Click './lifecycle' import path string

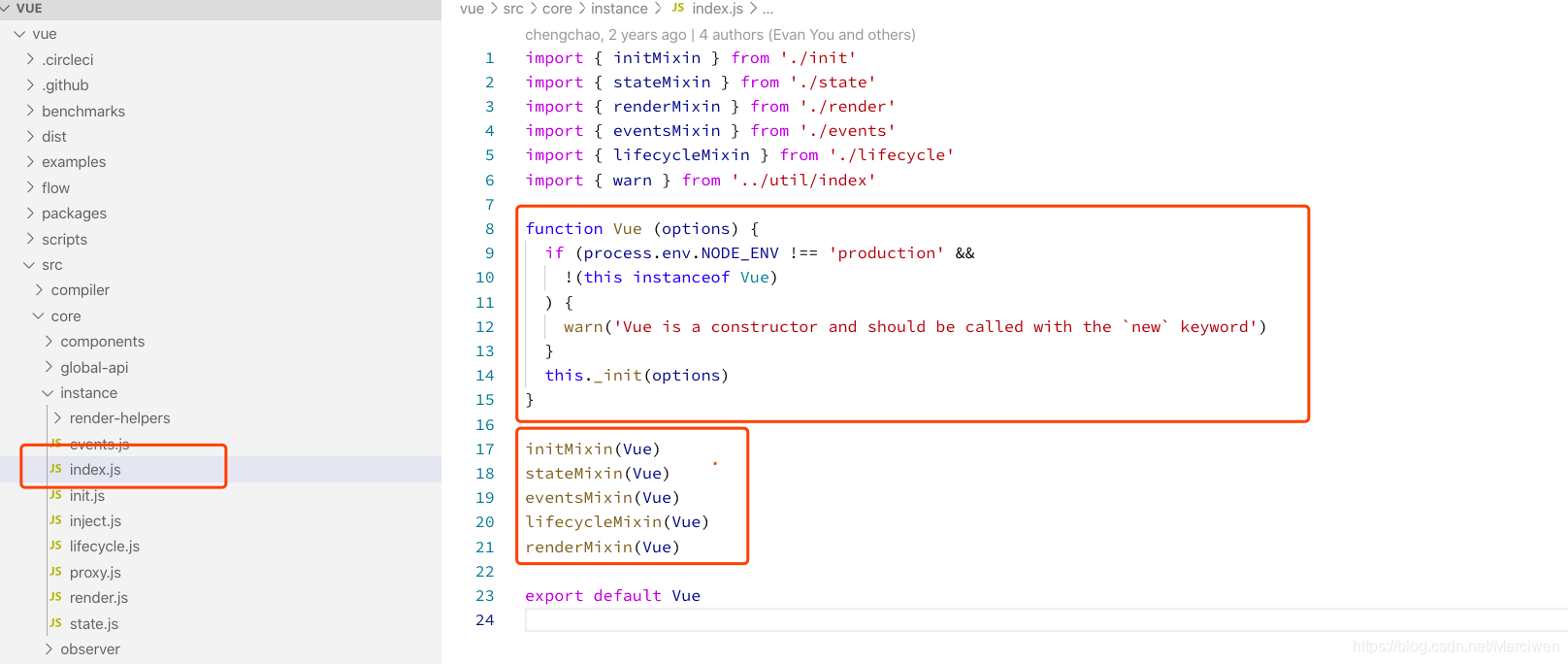coord(891,155)
